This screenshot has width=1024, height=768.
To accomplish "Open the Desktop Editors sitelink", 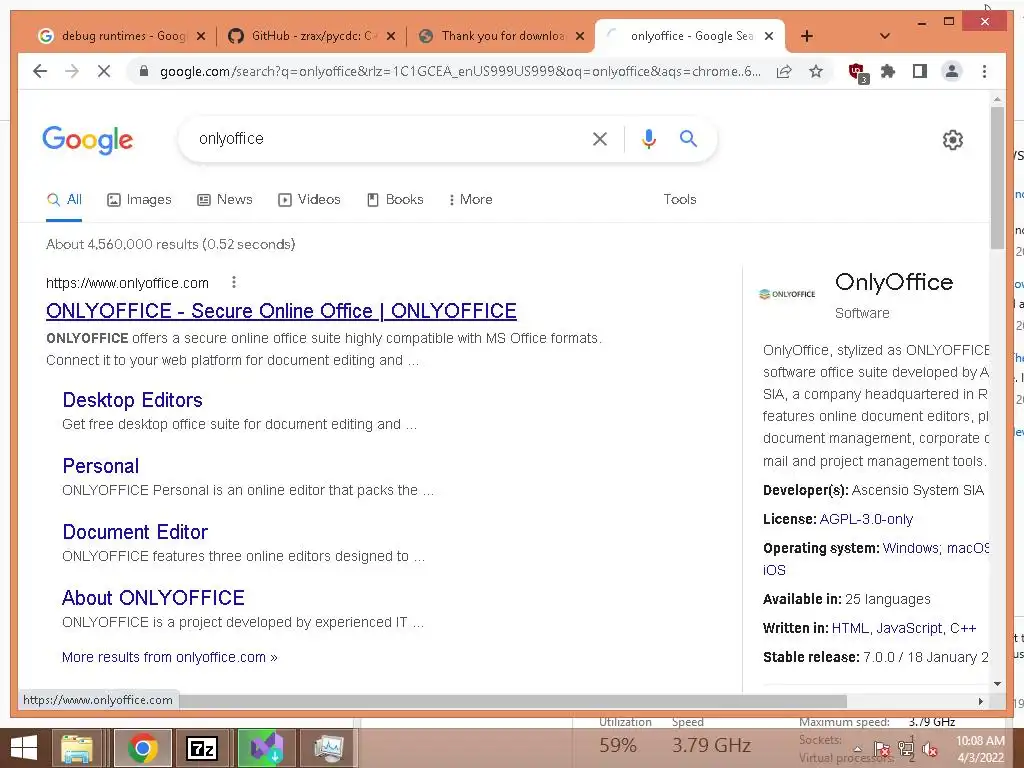I will [x=133, y=400].
